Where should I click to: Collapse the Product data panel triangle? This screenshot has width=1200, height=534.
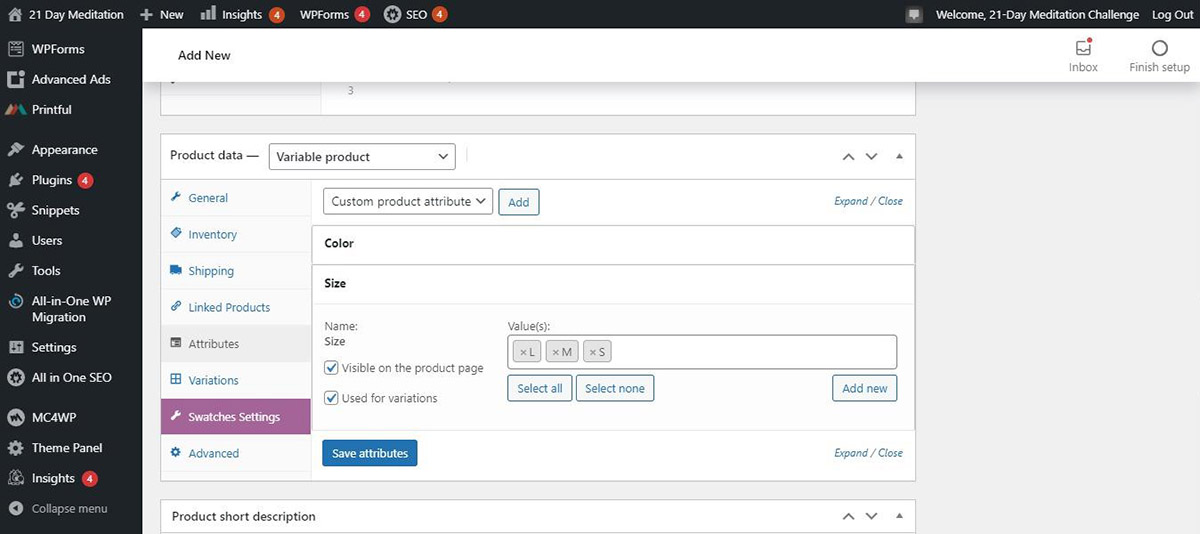(899, 157)
